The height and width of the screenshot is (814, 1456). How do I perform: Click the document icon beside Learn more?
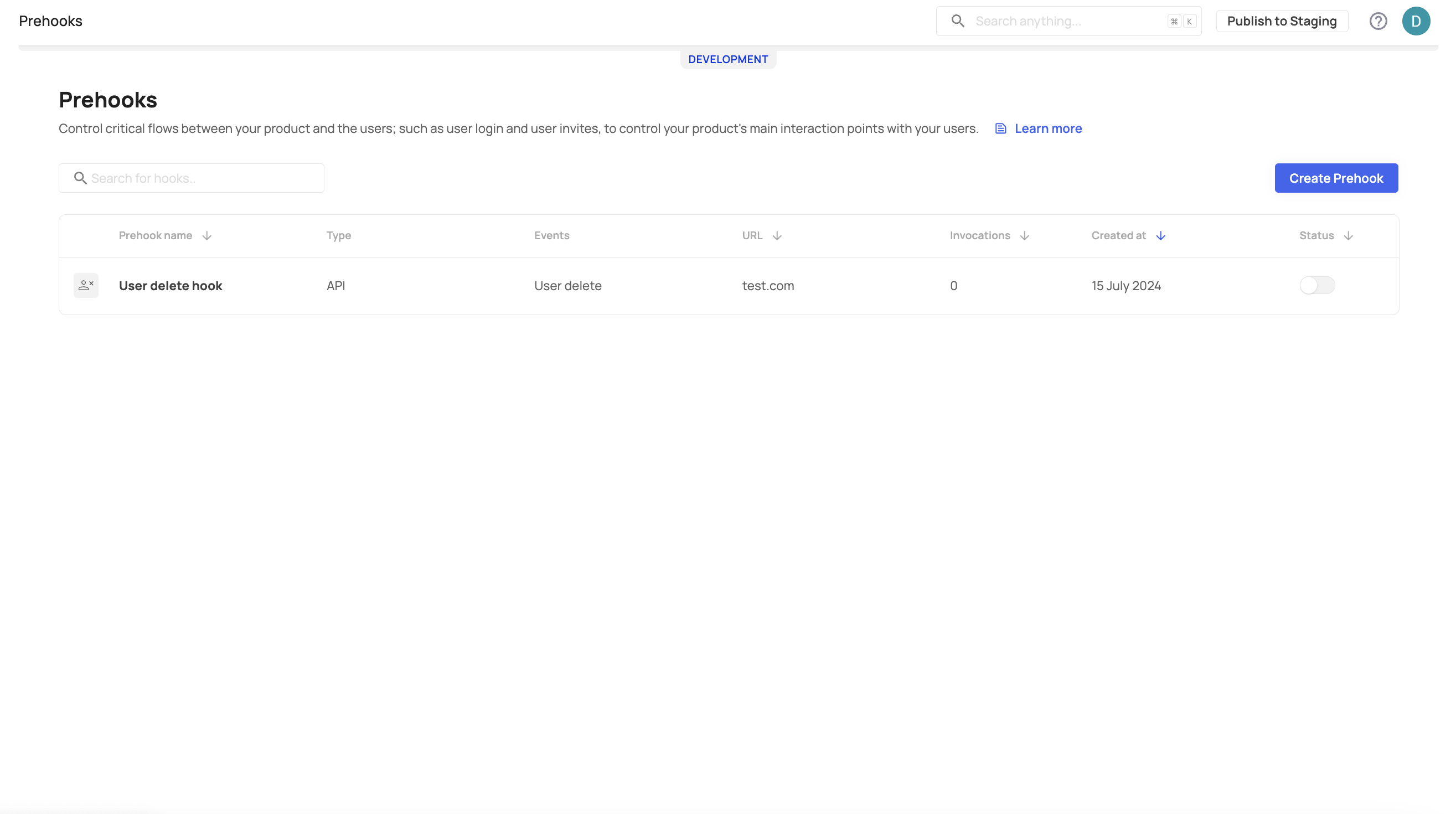click(x=1000, y=128)
